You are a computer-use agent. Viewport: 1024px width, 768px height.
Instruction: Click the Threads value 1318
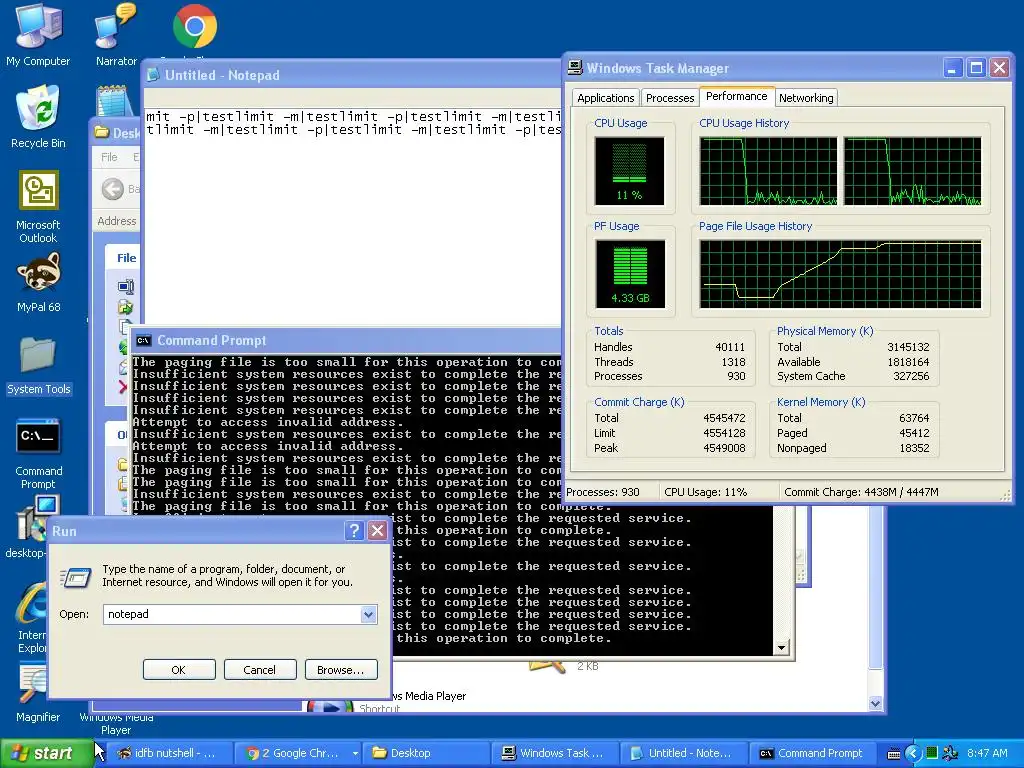point(733,362)
